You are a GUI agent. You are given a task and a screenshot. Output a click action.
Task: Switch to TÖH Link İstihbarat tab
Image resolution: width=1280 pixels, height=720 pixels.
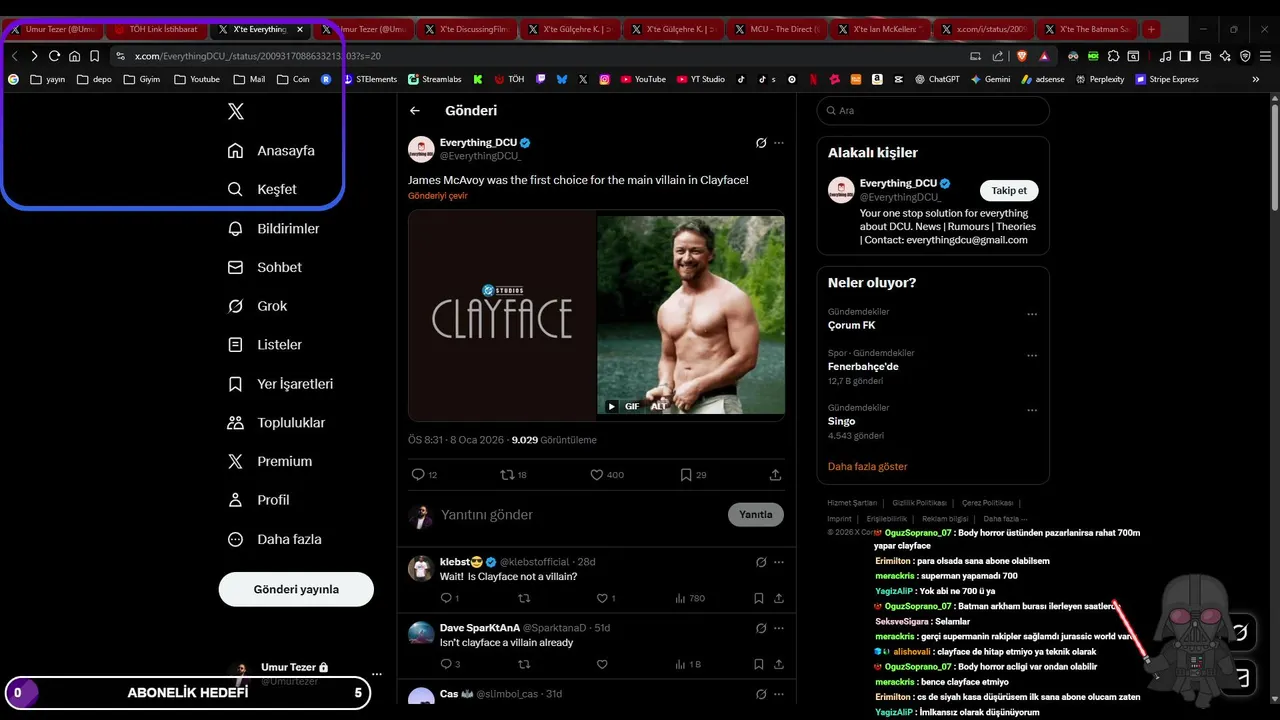[156, 29]
